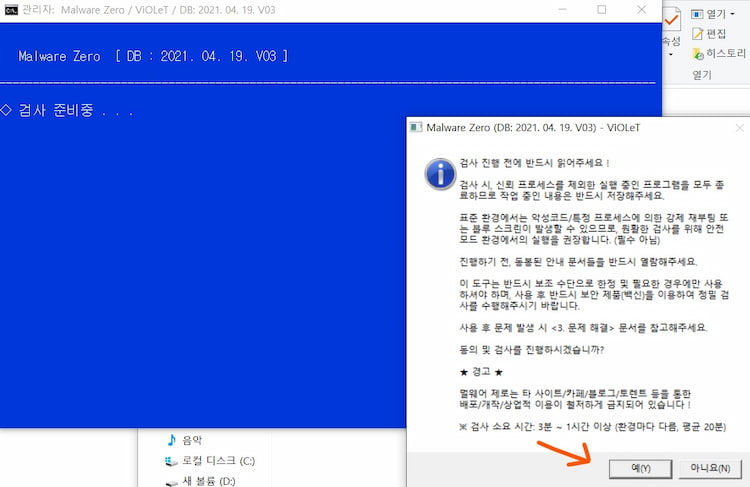
Task: Click the Malware Zero dialog title icon
Action: coord(416,127)
